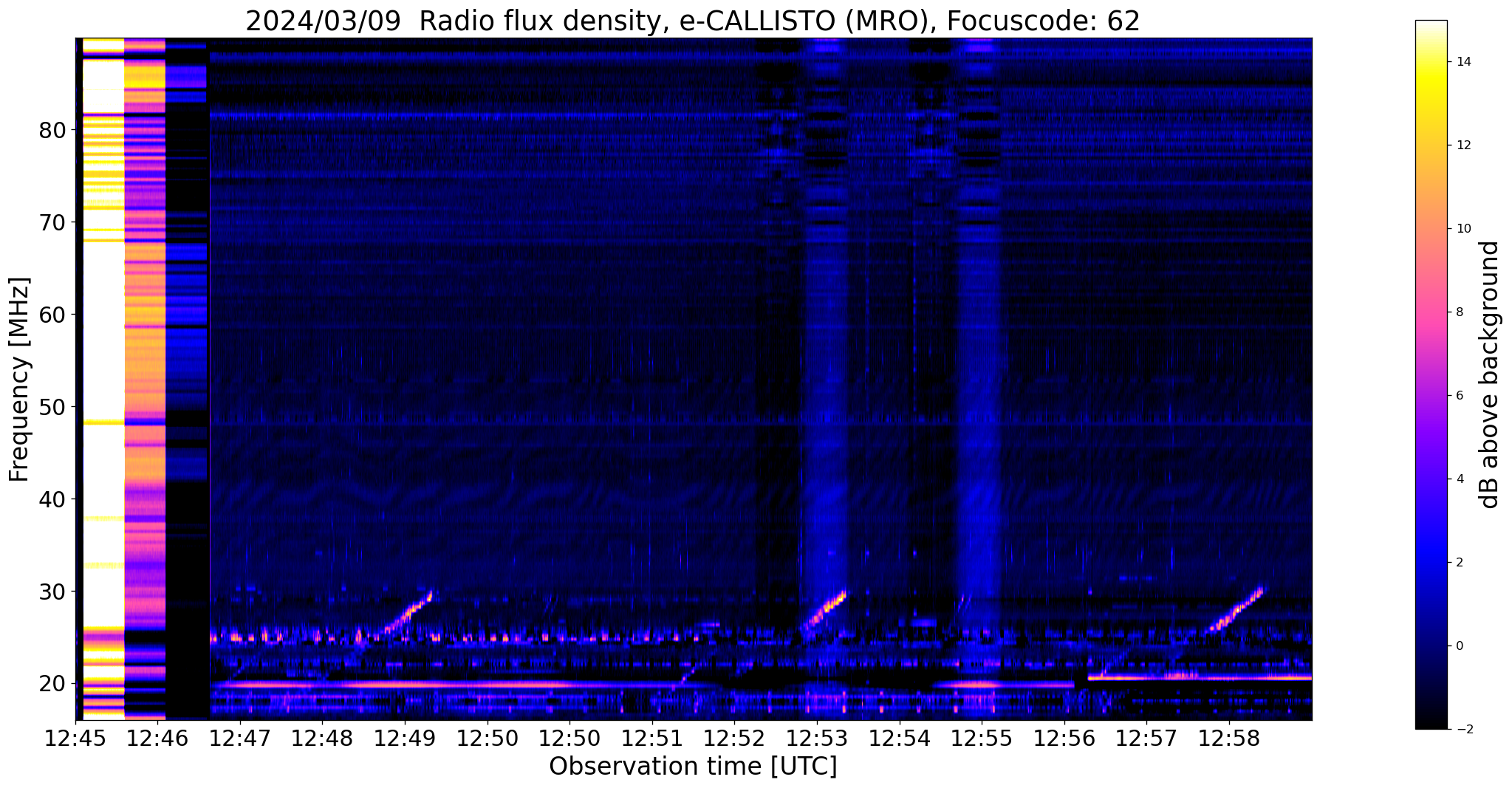Viewport: 1512px width, 788px height.
Task: Click the colorbar tick labeled 6
Action: coord(1462,396)
